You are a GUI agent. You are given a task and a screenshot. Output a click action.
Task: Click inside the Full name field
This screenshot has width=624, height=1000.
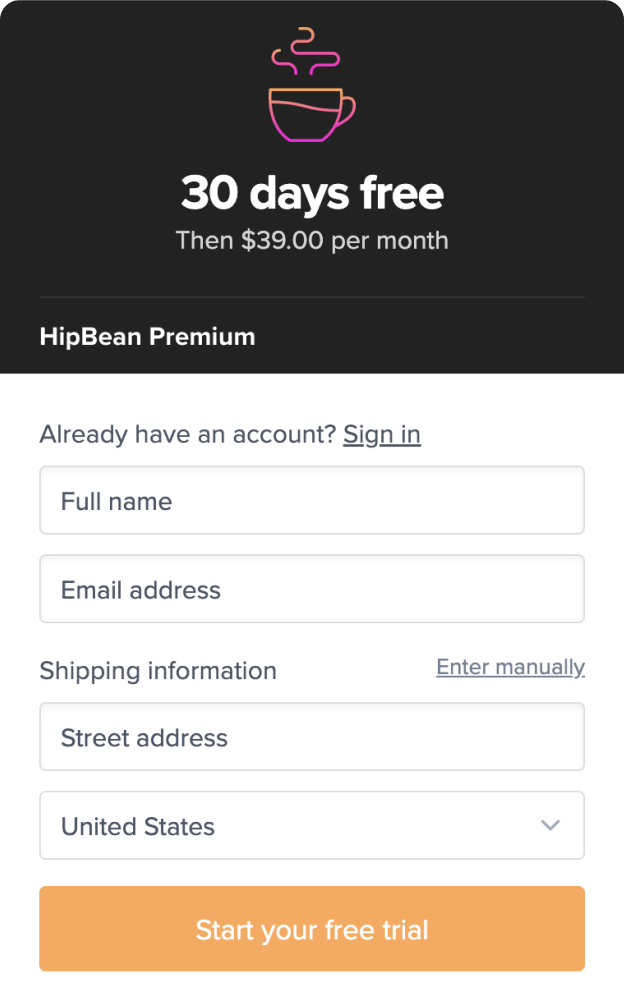point(311,500)
